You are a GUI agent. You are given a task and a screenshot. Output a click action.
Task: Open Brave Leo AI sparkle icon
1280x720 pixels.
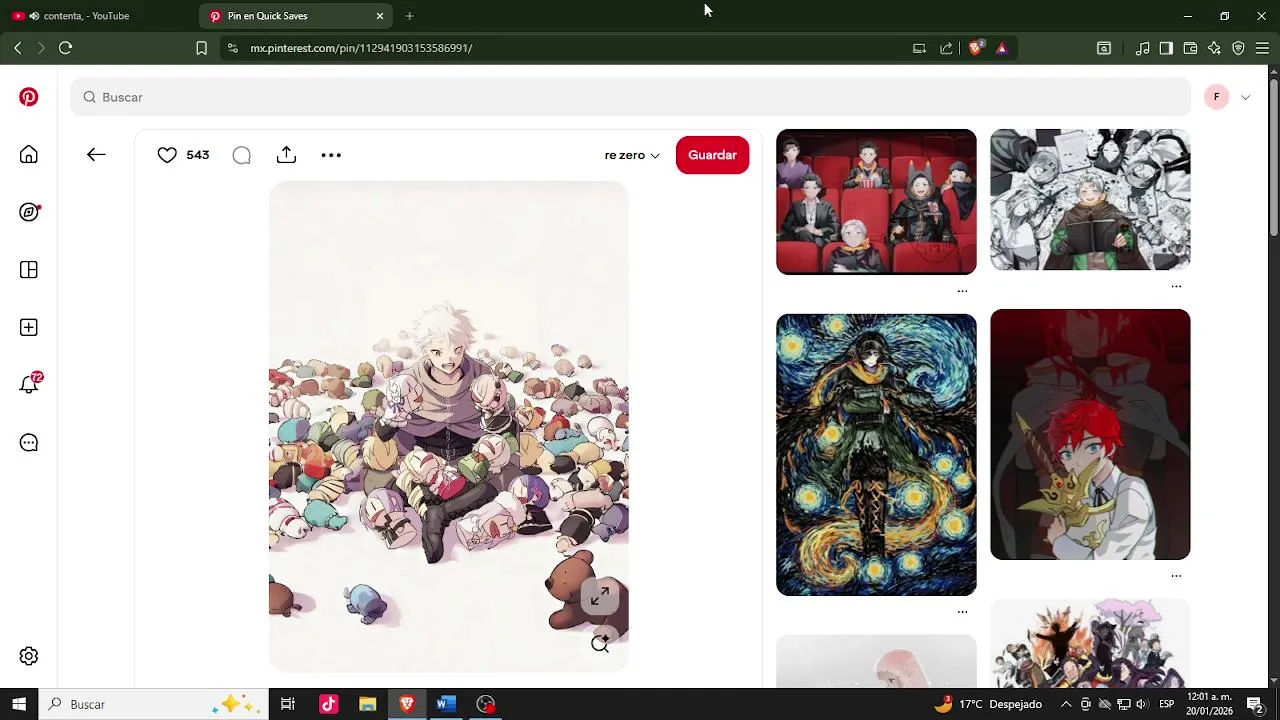coord(1214,47)
